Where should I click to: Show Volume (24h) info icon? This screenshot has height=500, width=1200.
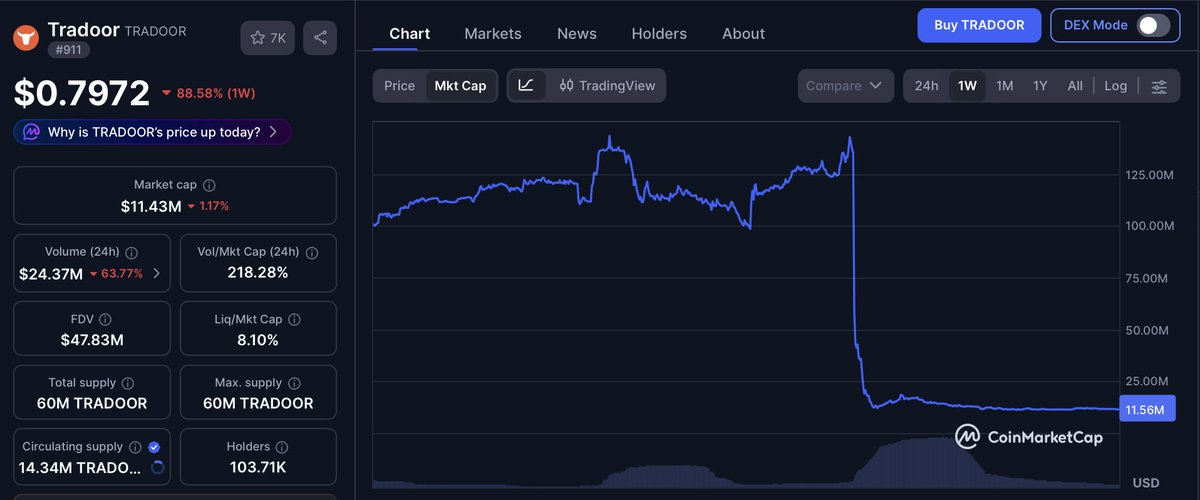(x=131, y=253)
